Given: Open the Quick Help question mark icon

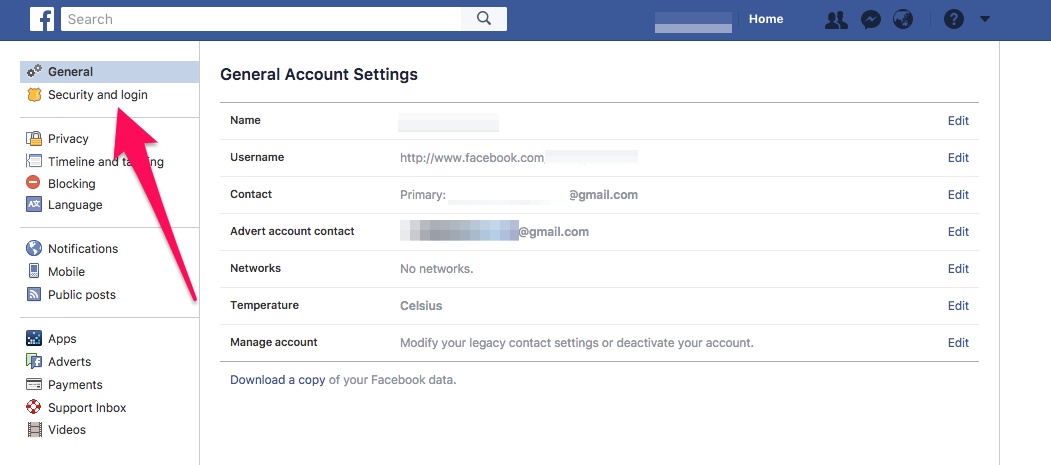Looking at the screenshot, I should [953, 19].
